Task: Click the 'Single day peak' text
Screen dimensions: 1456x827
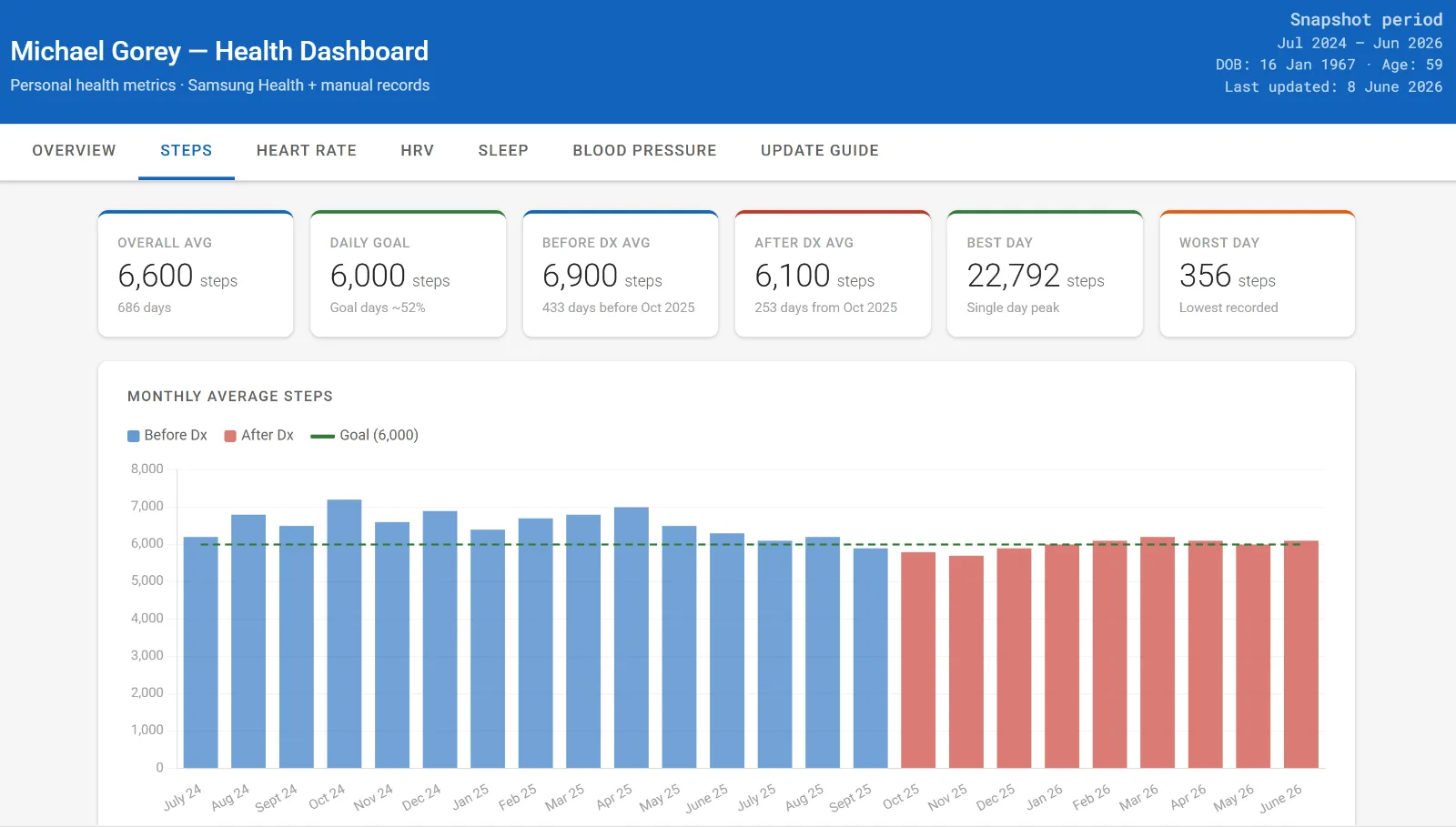Action: pos(1013,308)
